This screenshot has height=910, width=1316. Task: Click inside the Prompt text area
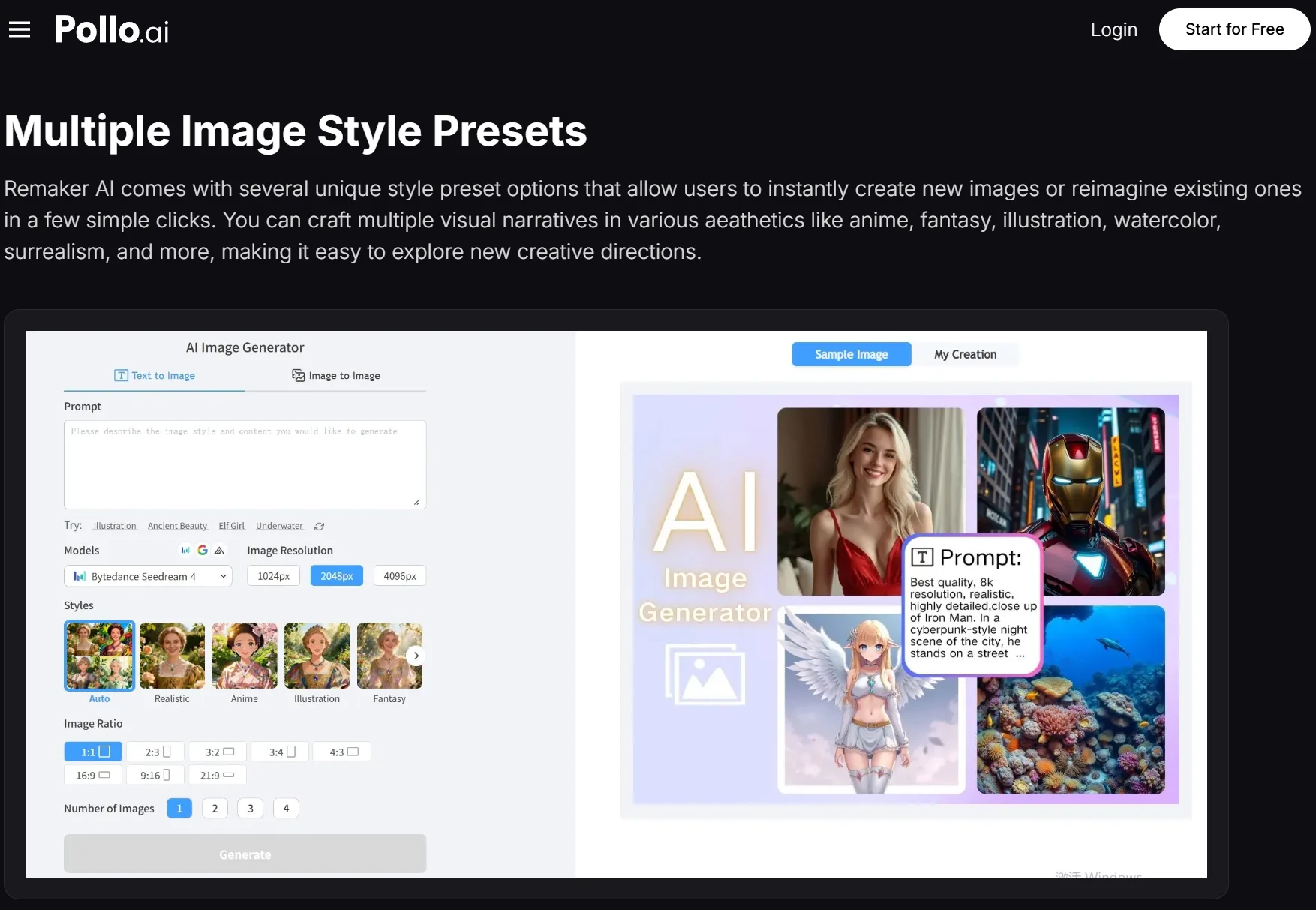(245, 464)
